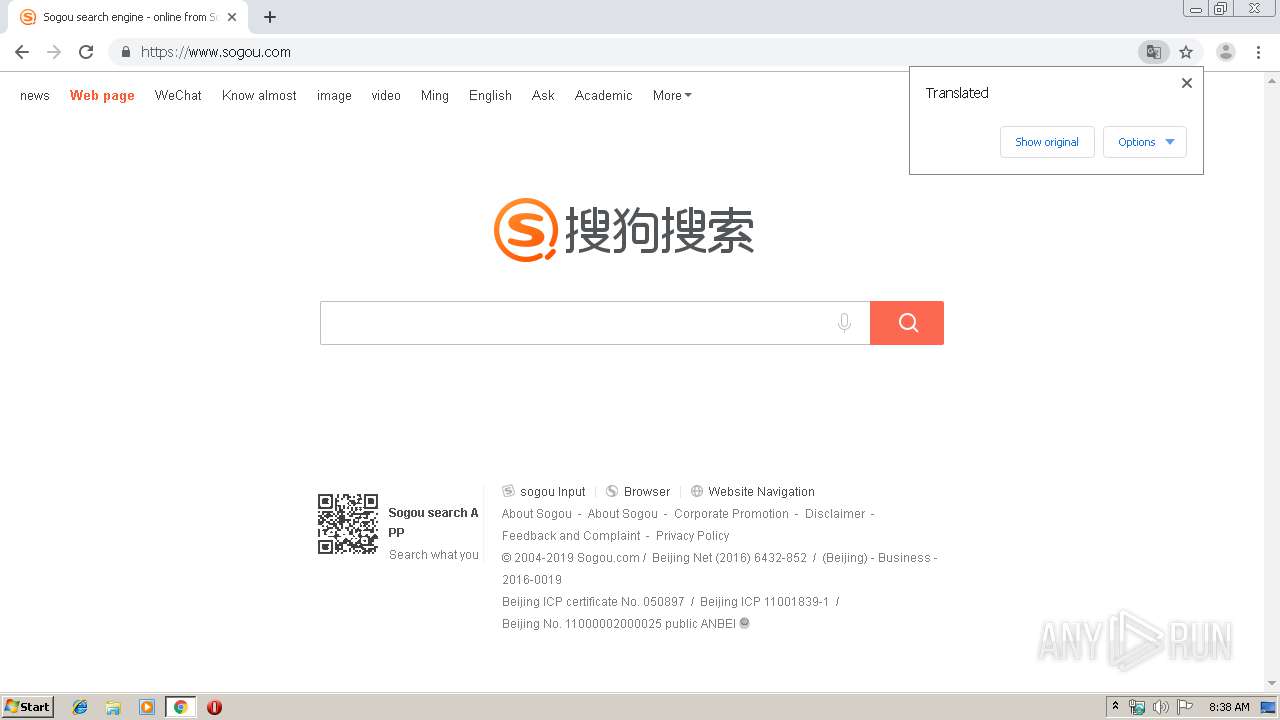Open the Privacy Policy link
Viewport: 1280px width, 720px height.
tap(693, 536)
